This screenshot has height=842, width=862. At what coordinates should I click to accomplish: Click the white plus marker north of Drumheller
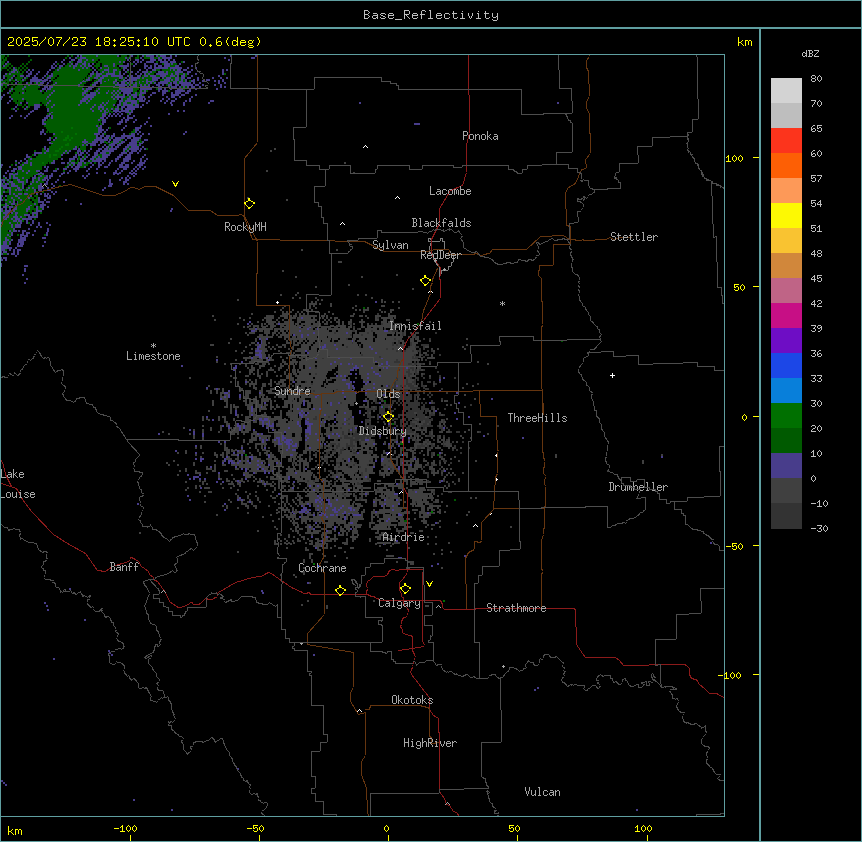pos(612,375)
